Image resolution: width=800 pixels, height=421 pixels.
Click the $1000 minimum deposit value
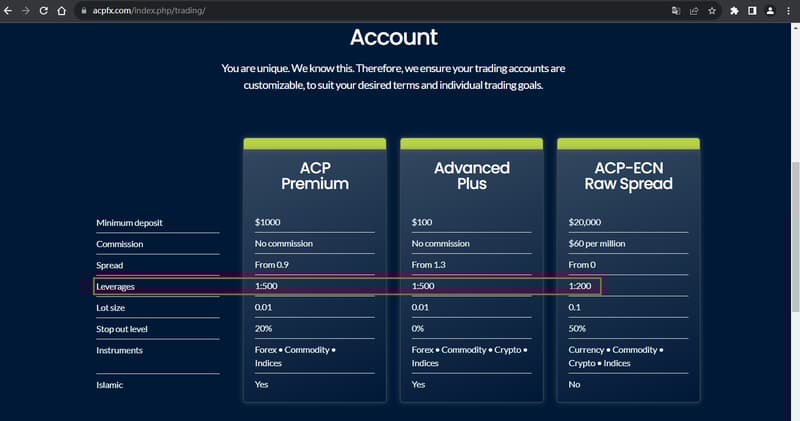tap(267, 222)
